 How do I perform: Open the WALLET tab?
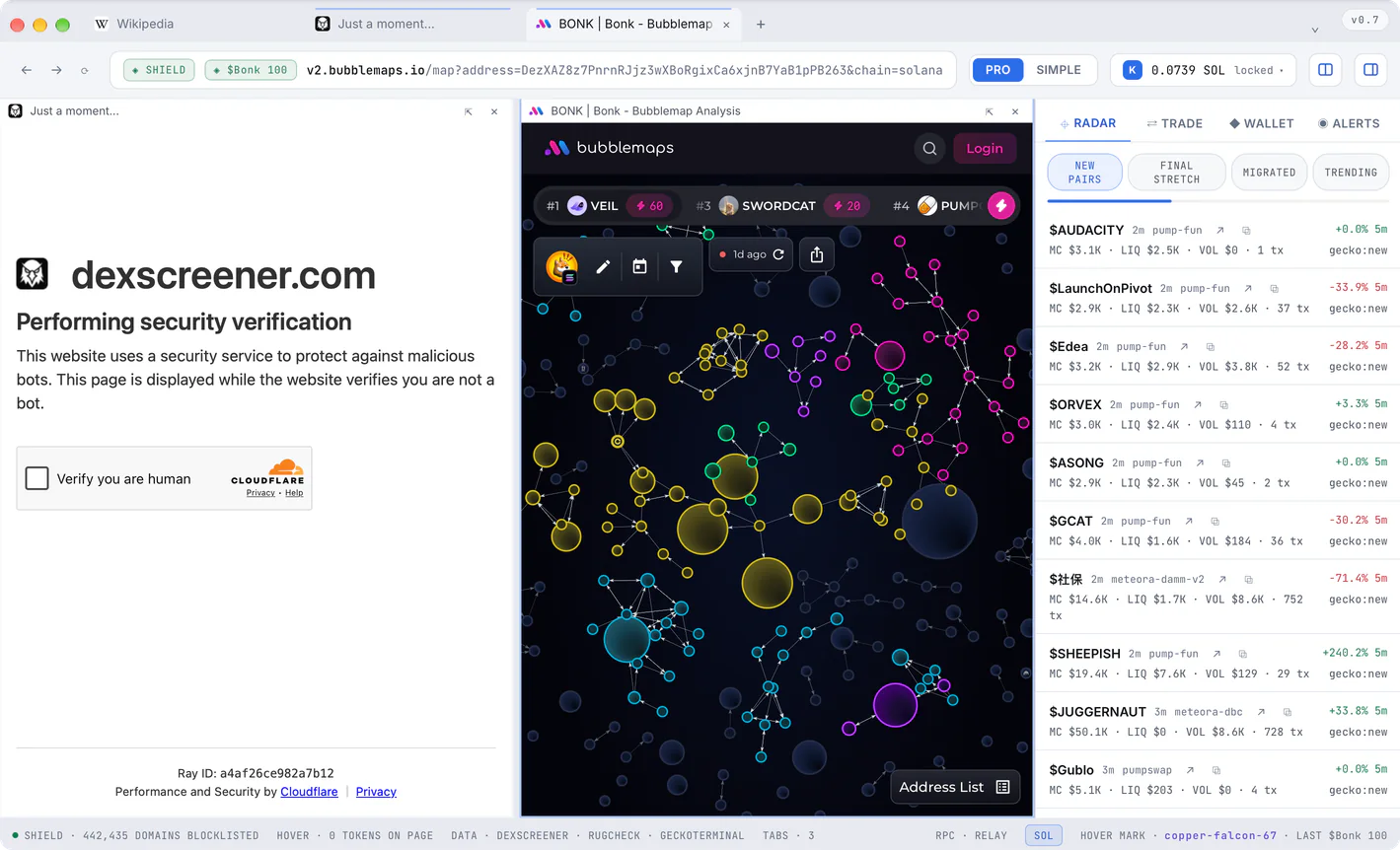1261,123
